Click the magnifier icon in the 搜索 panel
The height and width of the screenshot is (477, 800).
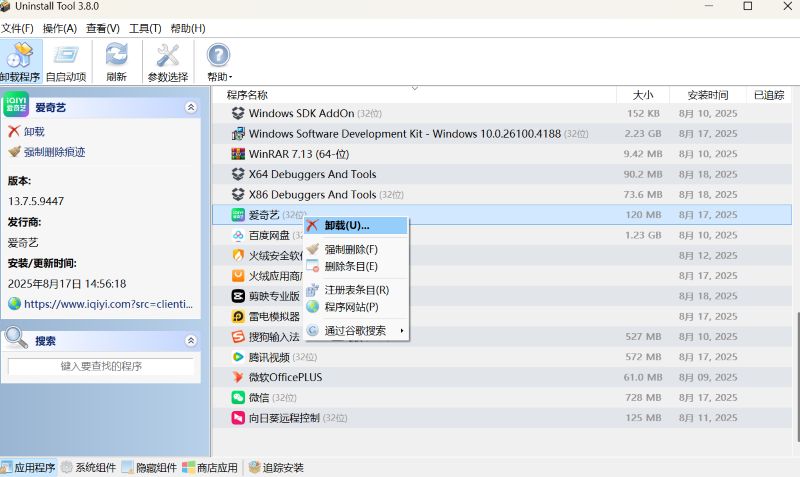16,338
